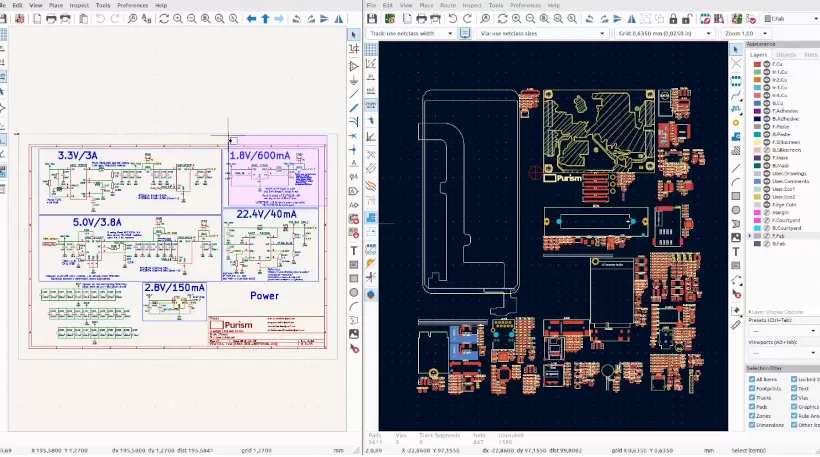The height and width of the screenshot is (457, 820).
Task: Select the Add Image tool in schematic editor
Action: coord(354,334)
